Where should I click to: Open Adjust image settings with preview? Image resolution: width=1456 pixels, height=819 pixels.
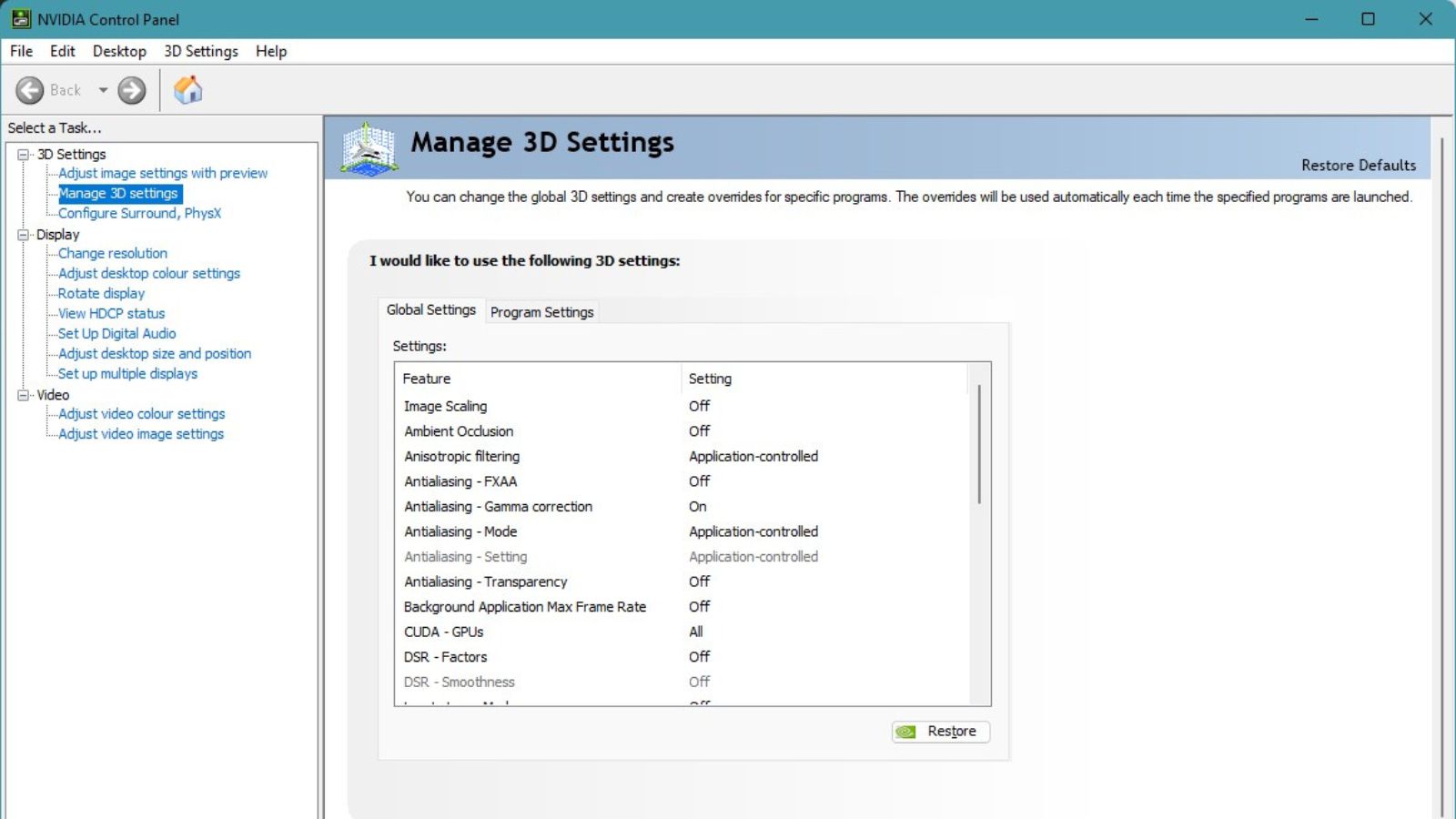pyautogui.click(x=163, y=173)
